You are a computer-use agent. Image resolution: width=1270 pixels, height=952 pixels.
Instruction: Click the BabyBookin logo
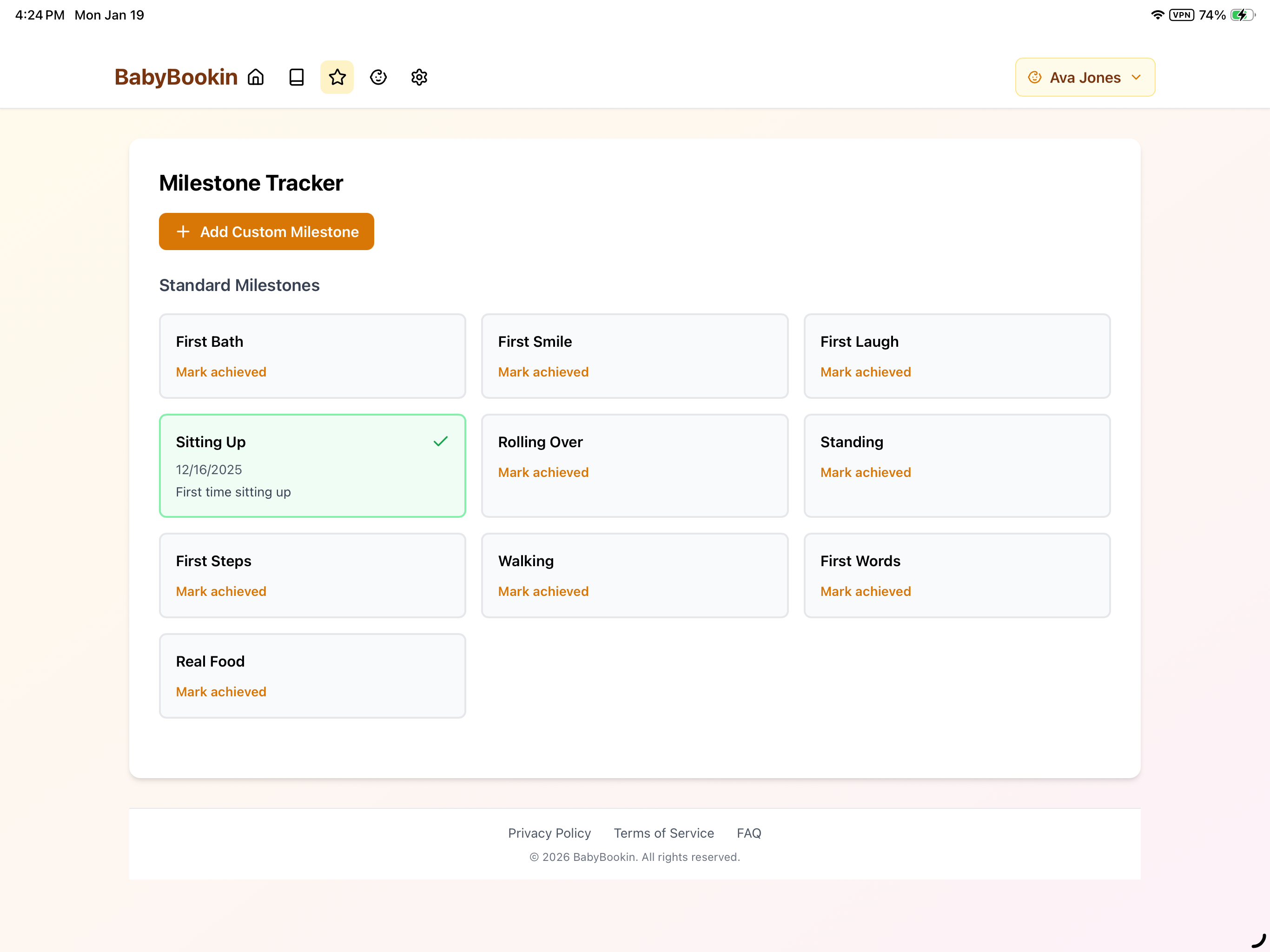(176, 77)
